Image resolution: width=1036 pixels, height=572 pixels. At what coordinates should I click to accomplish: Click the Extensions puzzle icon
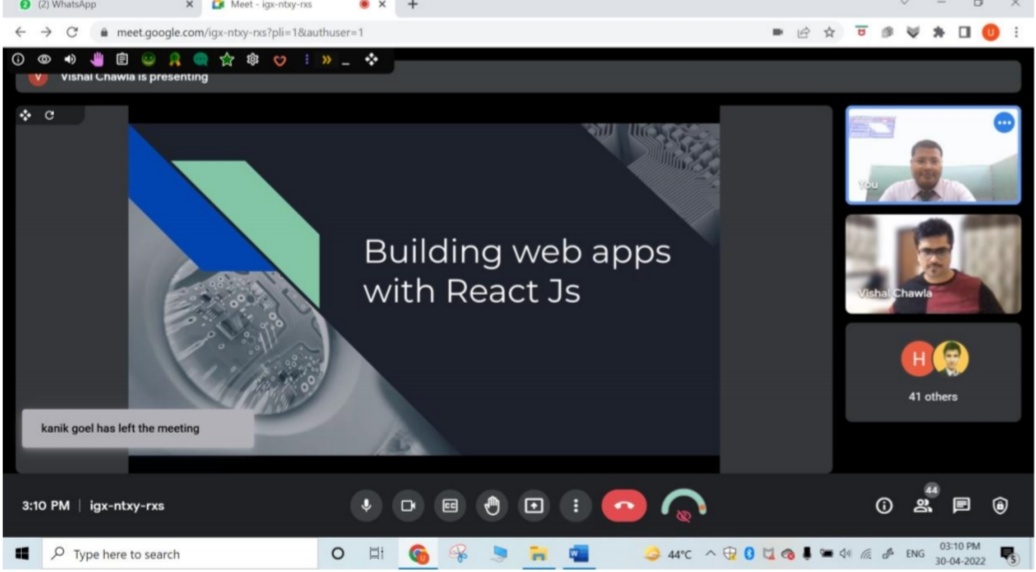[939, 32]
